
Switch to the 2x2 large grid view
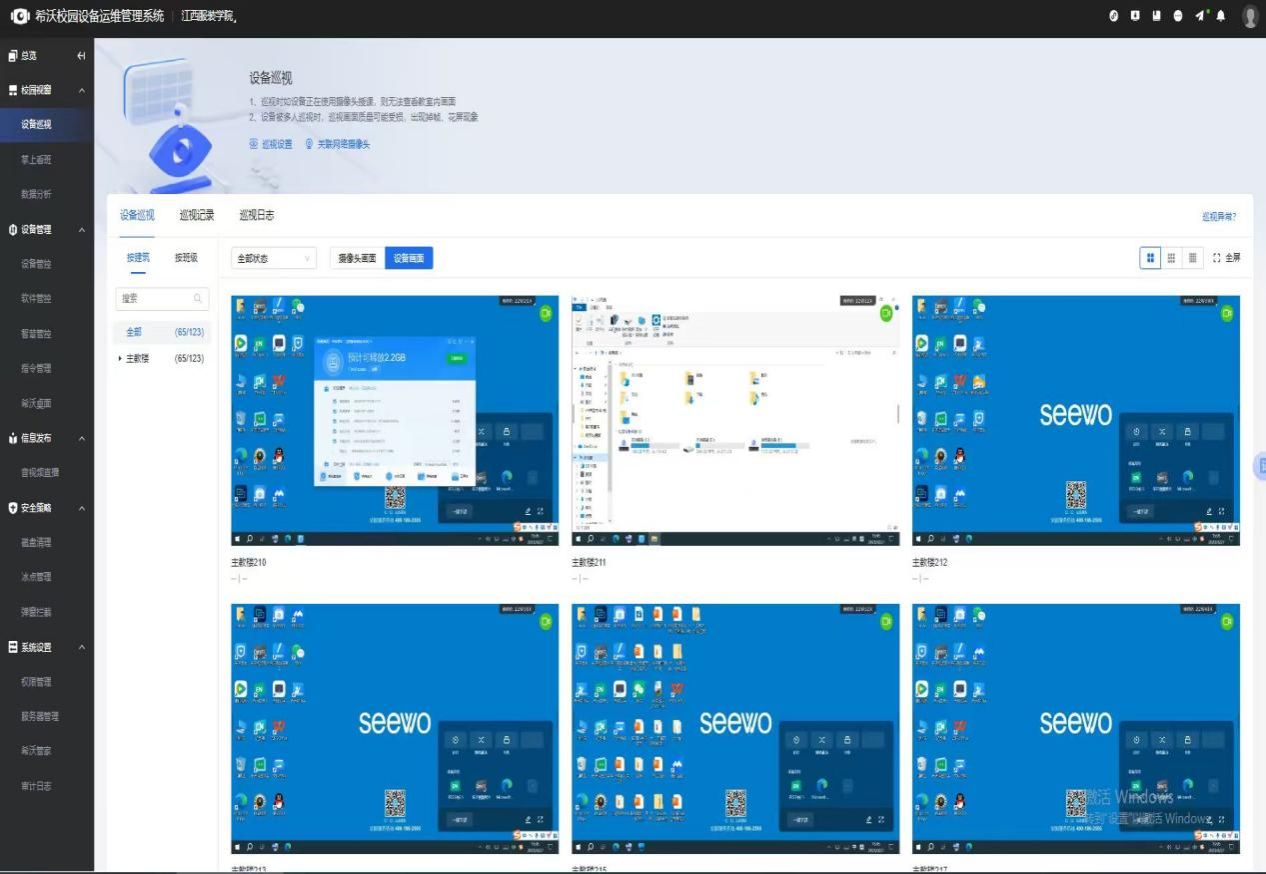1150,258
